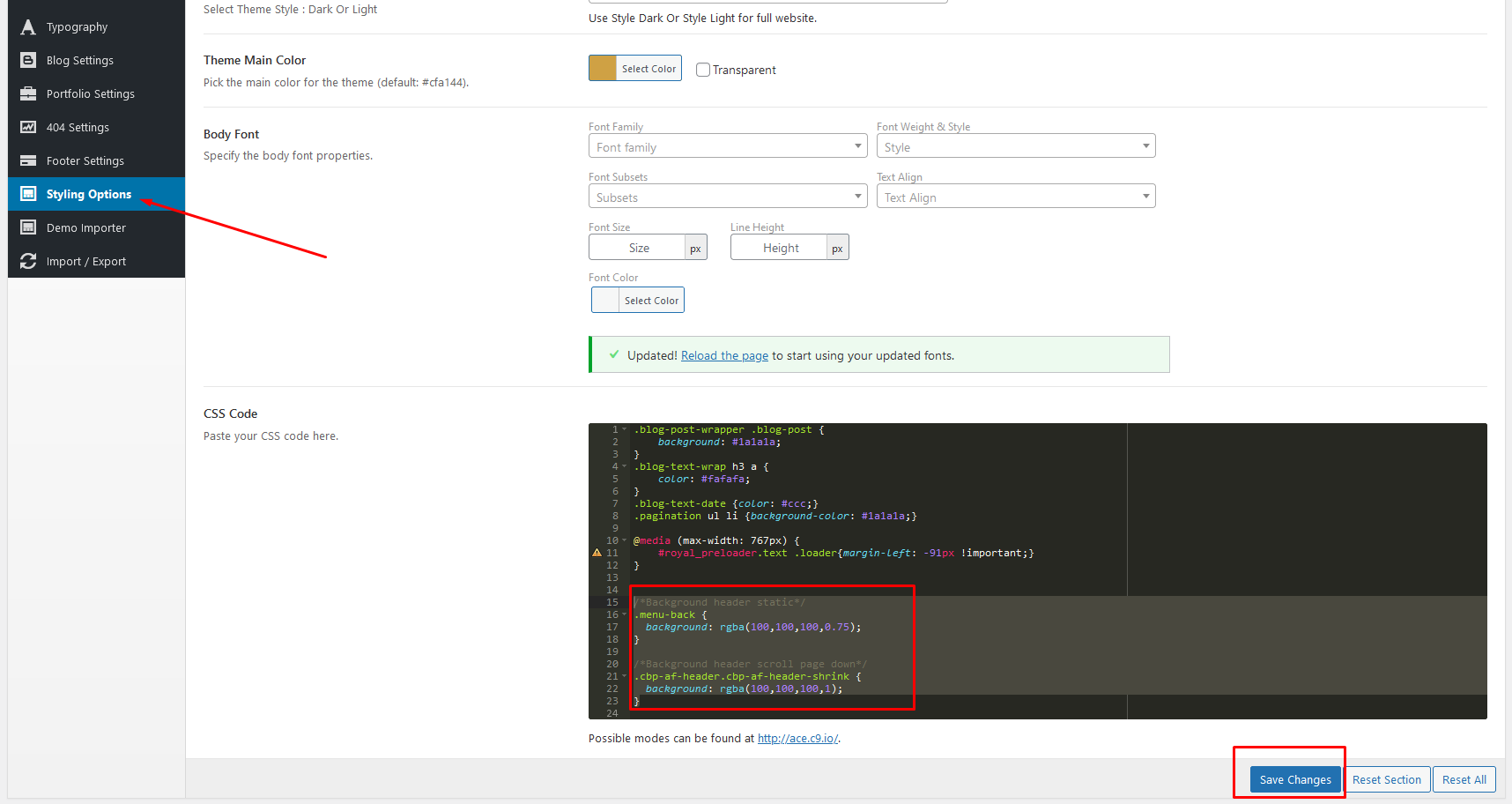Click the Styling Options icon
The image size is (1512, 804).
pos(28,194)
